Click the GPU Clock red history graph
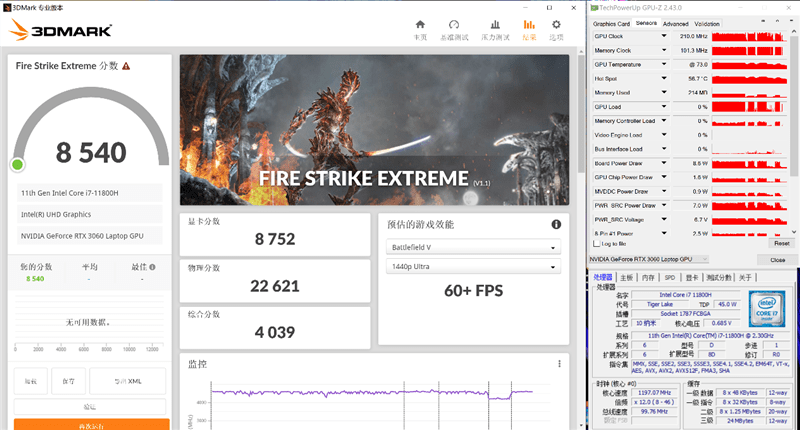 [749, 36]
